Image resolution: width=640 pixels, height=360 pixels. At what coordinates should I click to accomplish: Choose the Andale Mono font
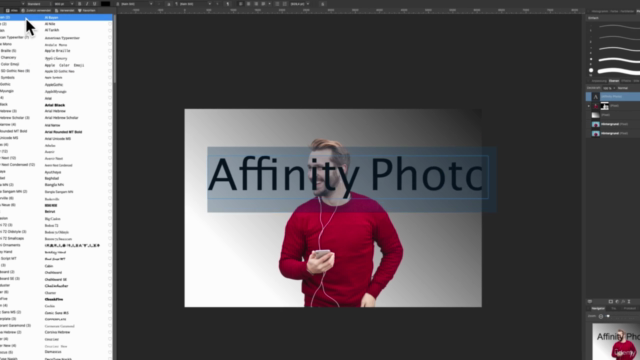click(x=56, y=44)
